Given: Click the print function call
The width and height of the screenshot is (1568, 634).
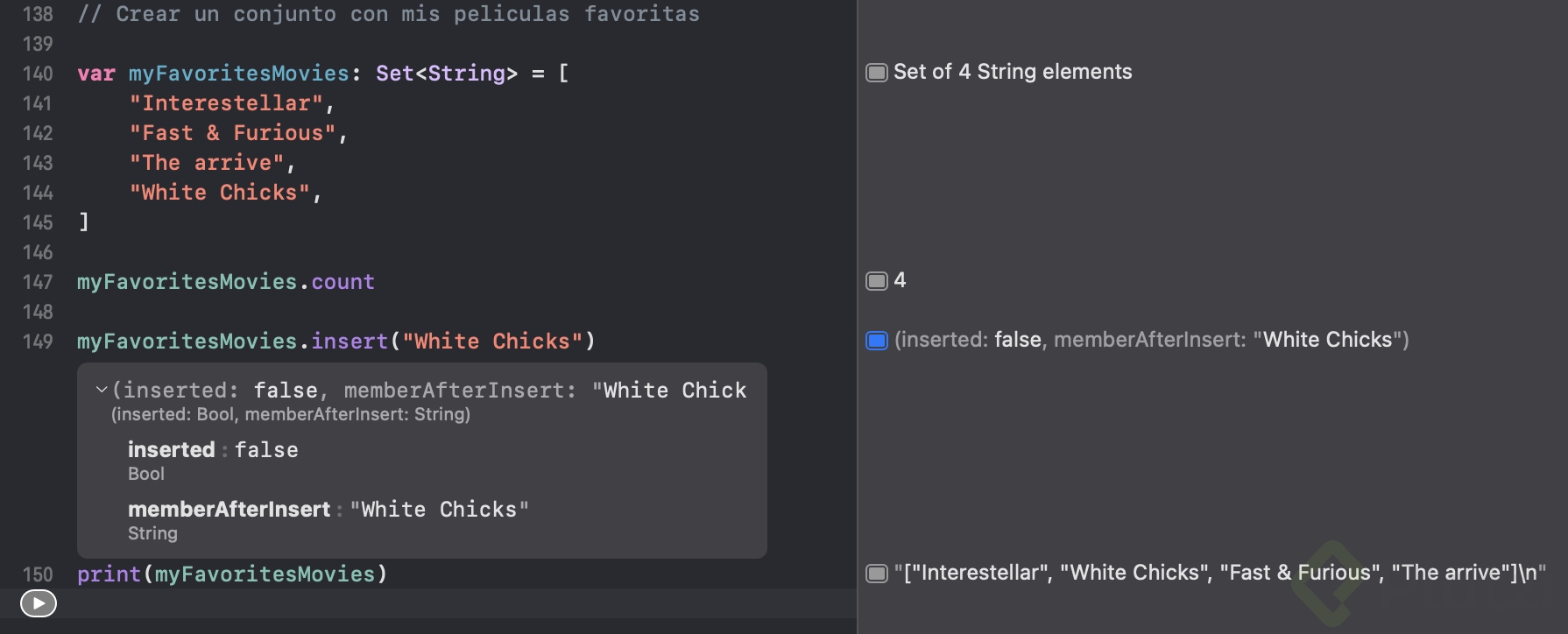Looking at the screenshot, I should (x=109, y=574).
